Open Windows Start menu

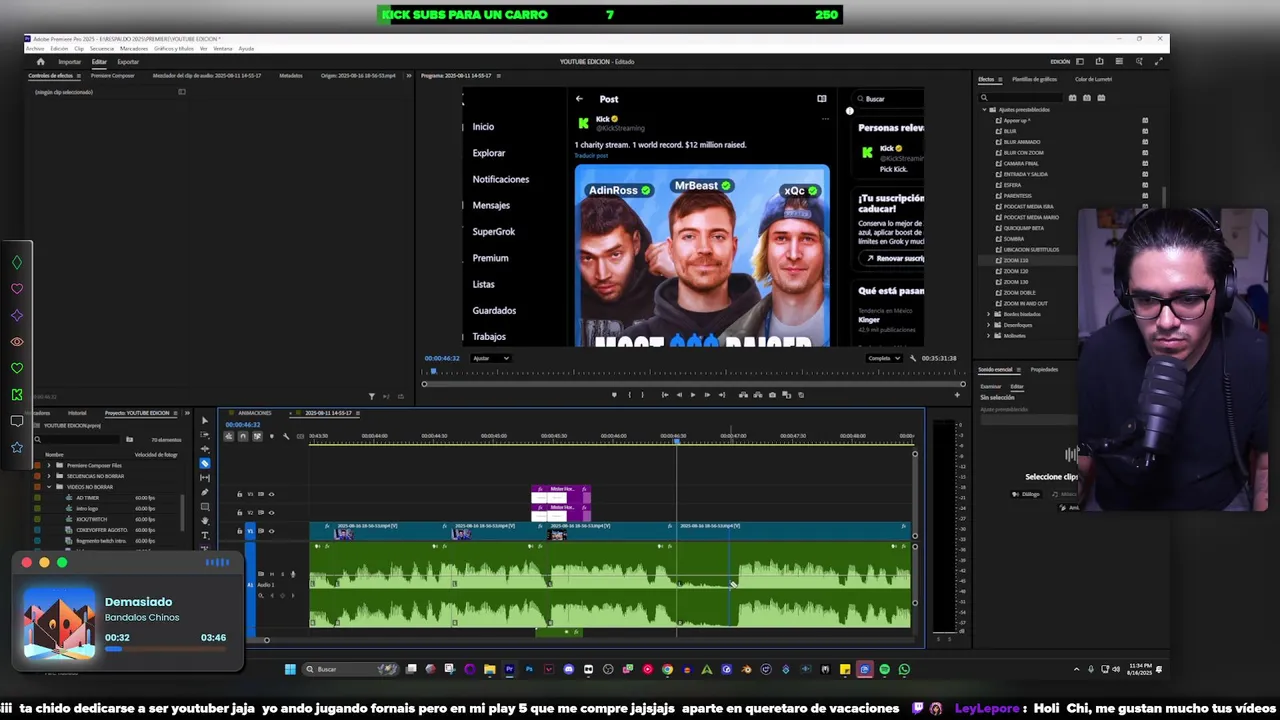tap(290, 669)
